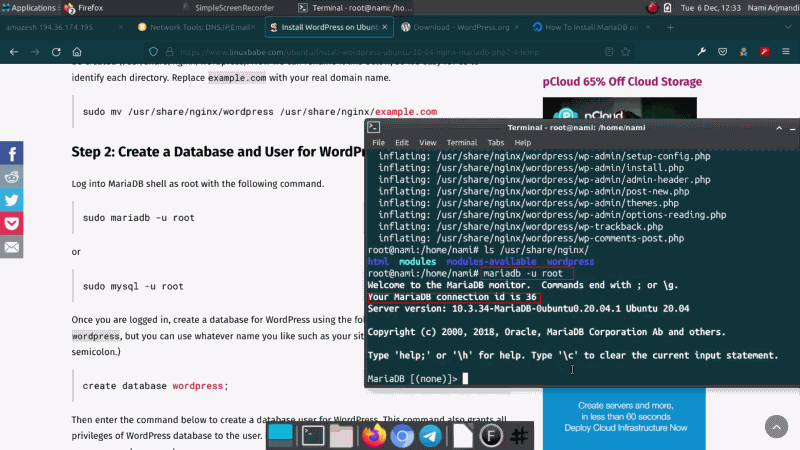Viewport: 800px width, 450px height.
Task: Click the MariaDB [(none)]> terminal prompt
Action: coord(412,379)
